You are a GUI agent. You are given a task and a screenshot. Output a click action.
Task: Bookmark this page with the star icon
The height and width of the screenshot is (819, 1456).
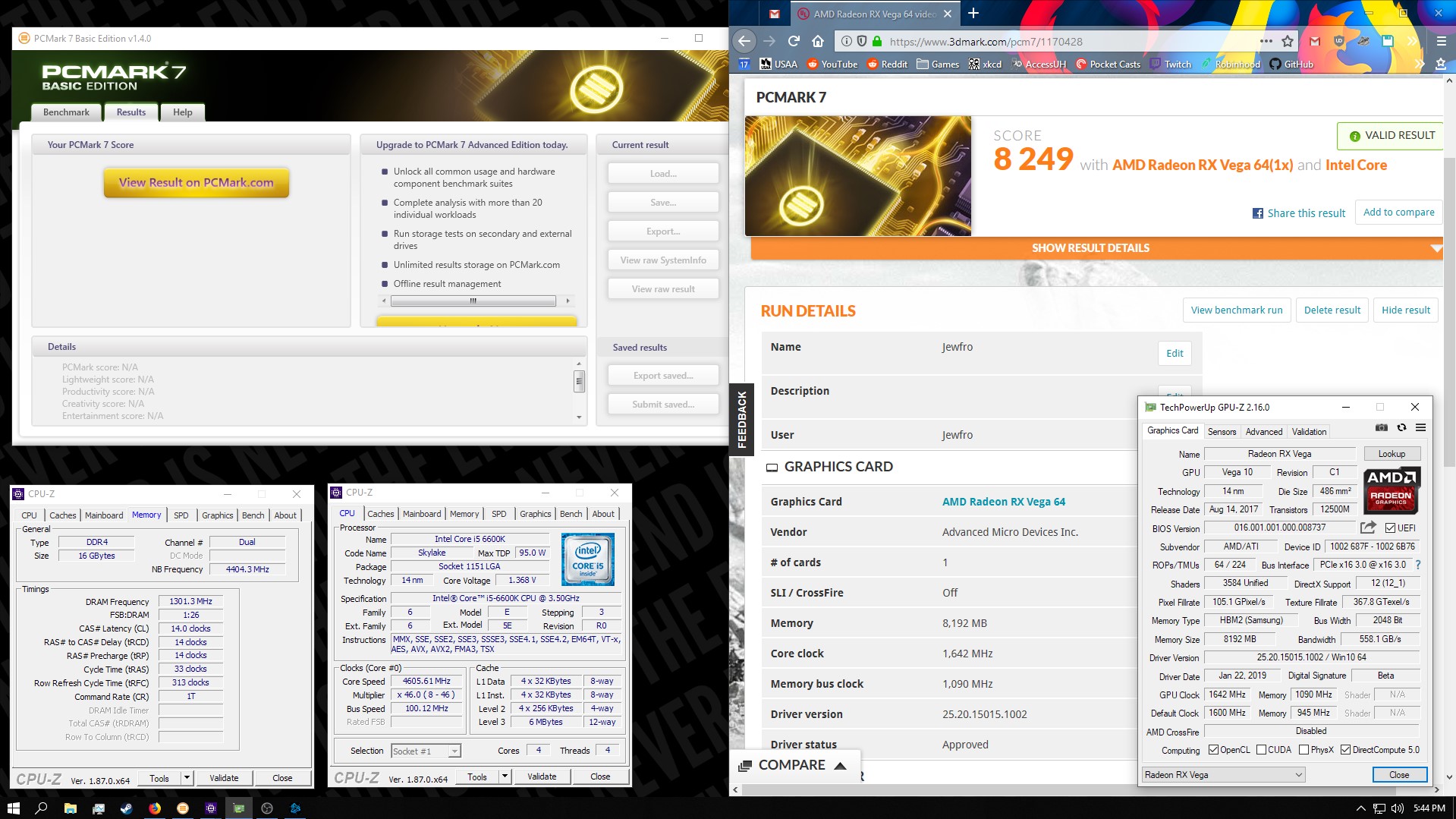tap(1287, 41)
